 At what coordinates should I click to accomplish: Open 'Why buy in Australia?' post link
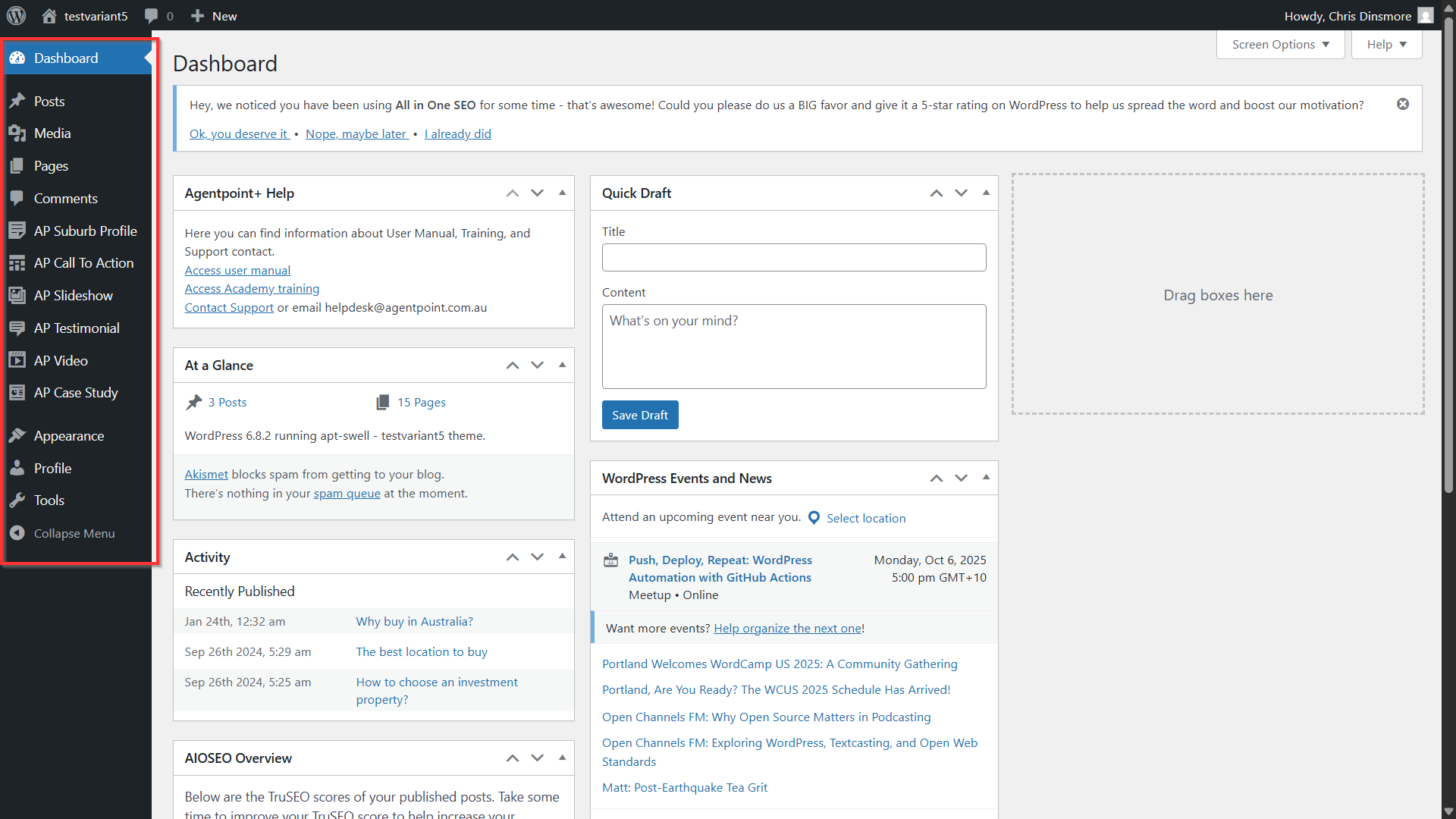415,622
